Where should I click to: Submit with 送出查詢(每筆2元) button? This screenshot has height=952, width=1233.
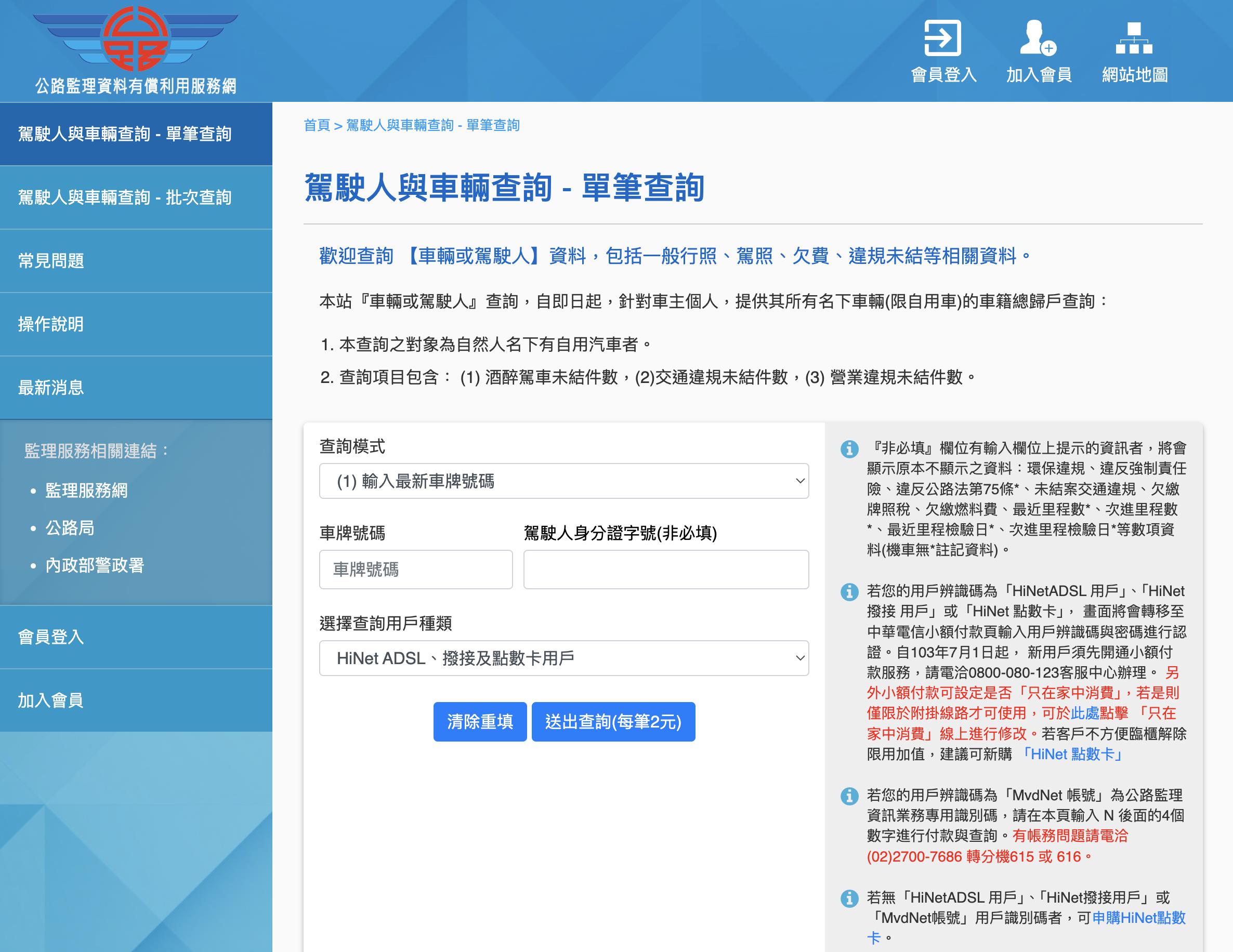tap(613, 722)
